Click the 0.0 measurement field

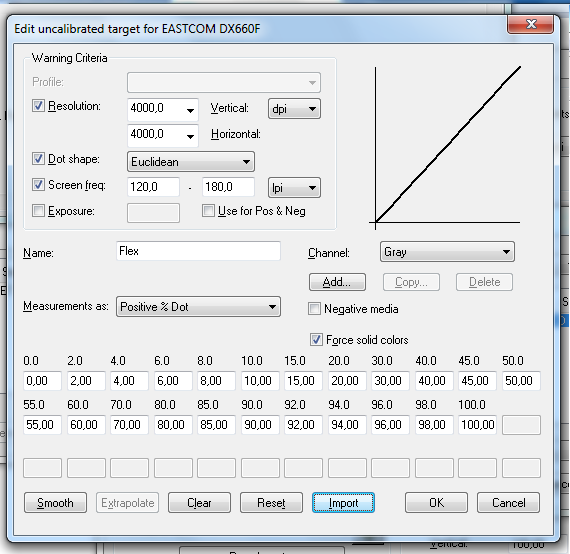click(x=42, y=381)
